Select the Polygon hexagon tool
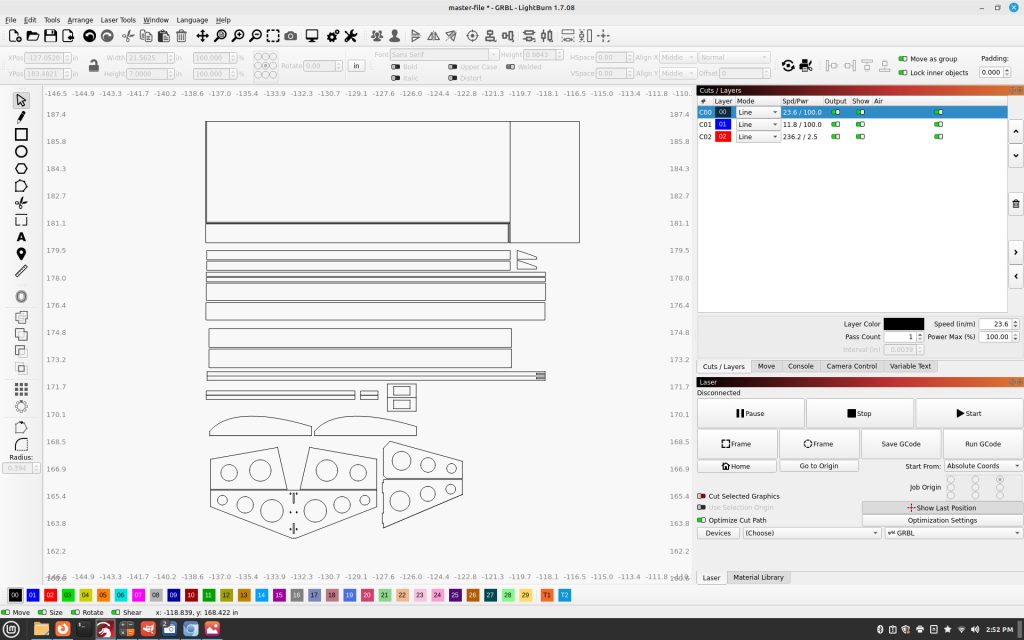 pos(21,168)
